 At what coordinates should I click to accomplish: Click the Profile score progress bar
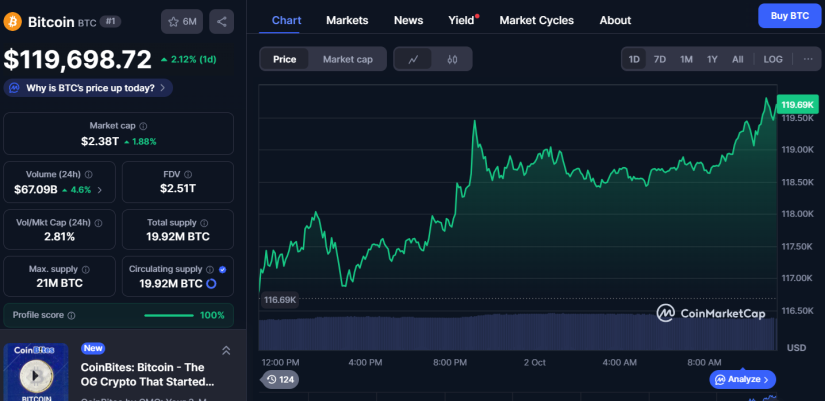168,315
